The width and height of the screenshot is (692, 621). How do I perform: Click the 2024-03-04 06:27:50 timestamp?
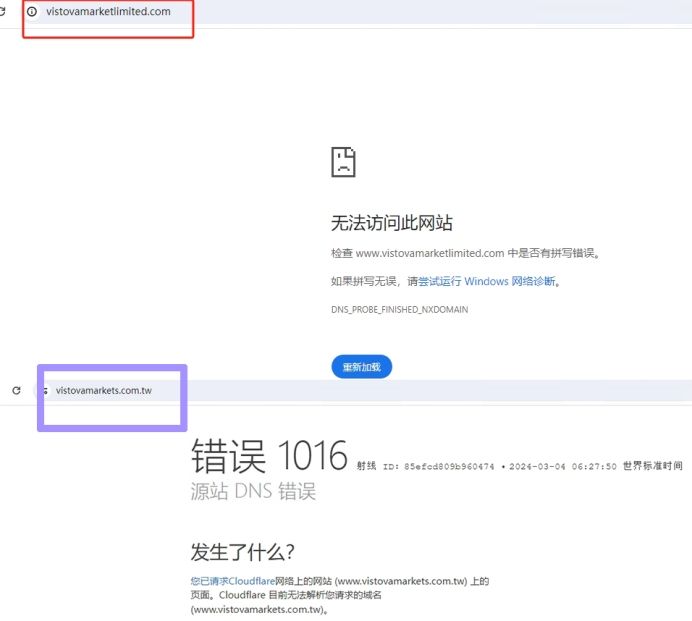click(563, 466)
